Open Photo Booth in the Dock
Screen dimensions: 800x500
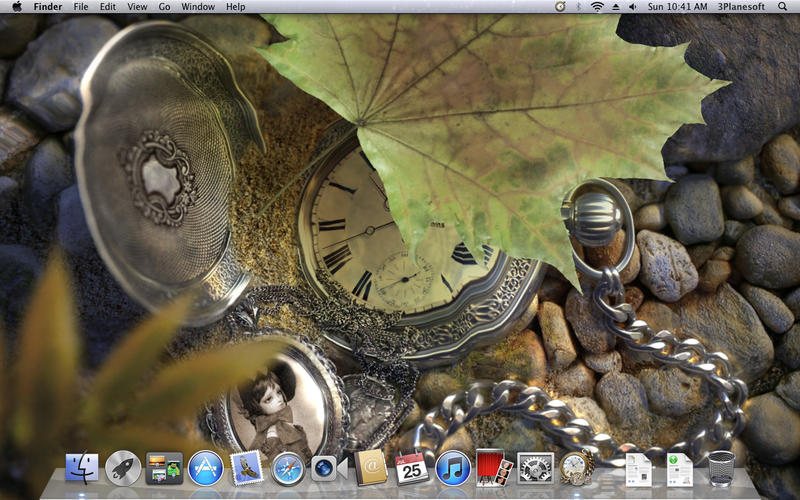coord(494,468)
